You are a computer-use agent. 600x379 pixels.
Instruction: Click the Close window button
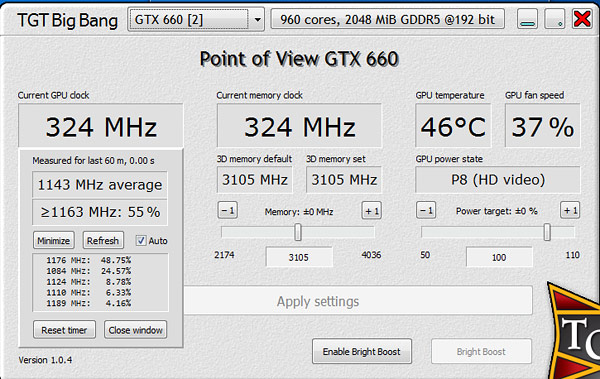135,330
